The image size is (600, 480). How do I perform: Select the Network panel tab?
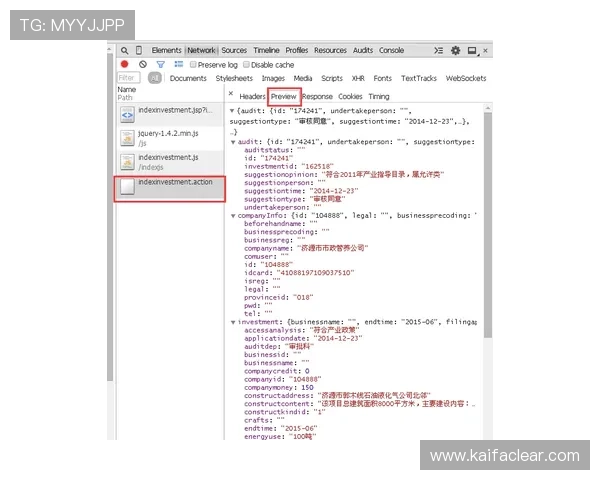coord(201,50)
